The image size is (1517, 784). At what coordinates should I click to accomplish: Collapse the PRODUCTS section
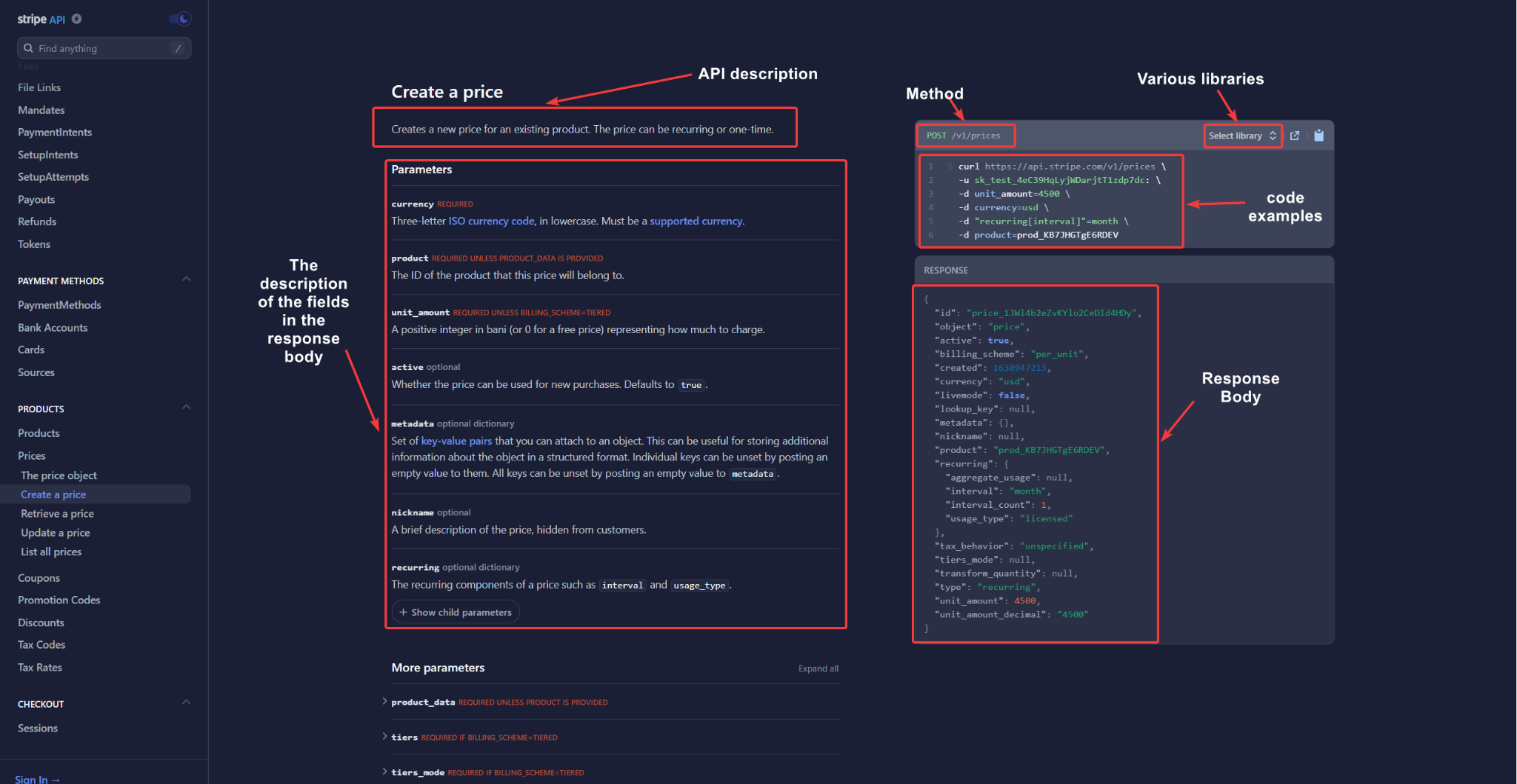click(187, 407)
